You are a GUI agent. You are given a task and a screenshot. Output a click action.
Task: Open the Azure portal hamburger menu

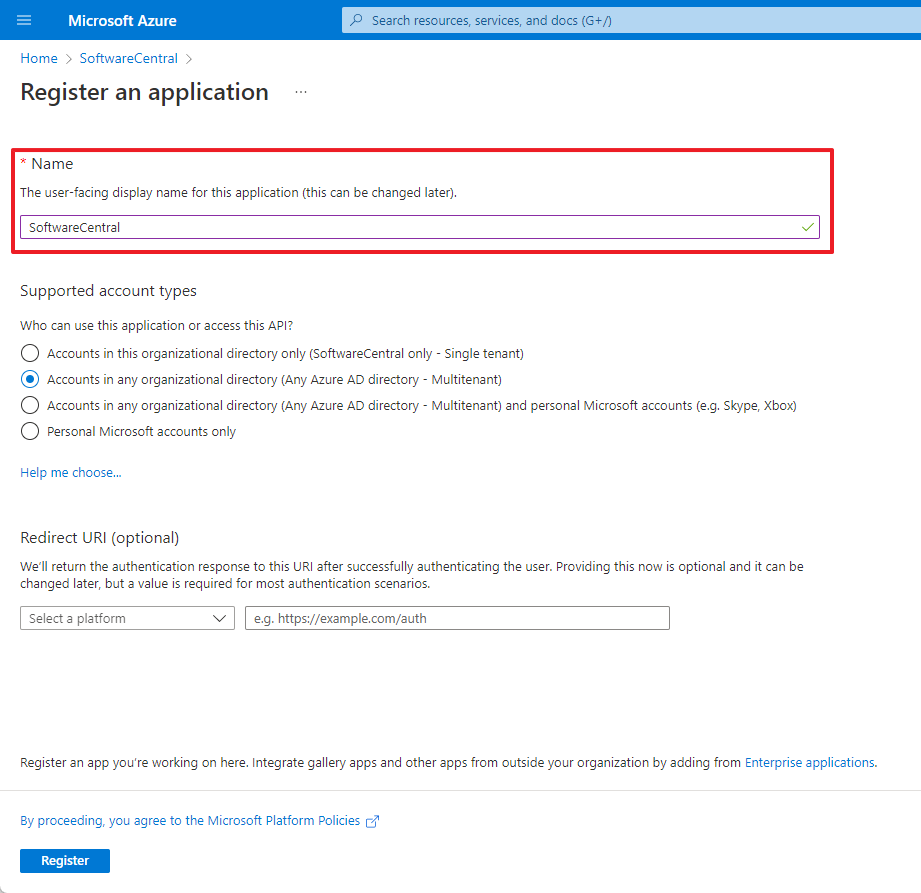24,20
